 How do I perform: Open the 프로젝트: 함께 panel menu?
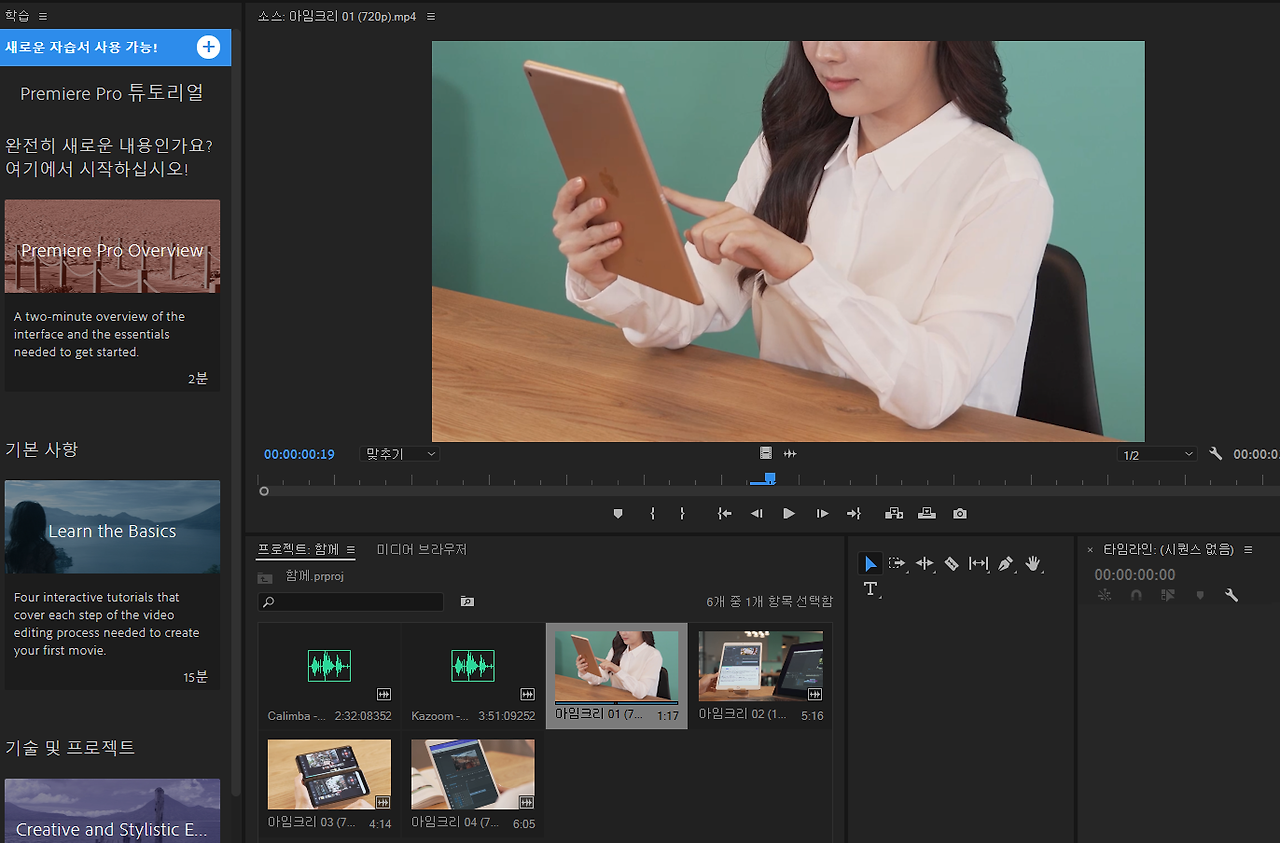coord(351,550)
